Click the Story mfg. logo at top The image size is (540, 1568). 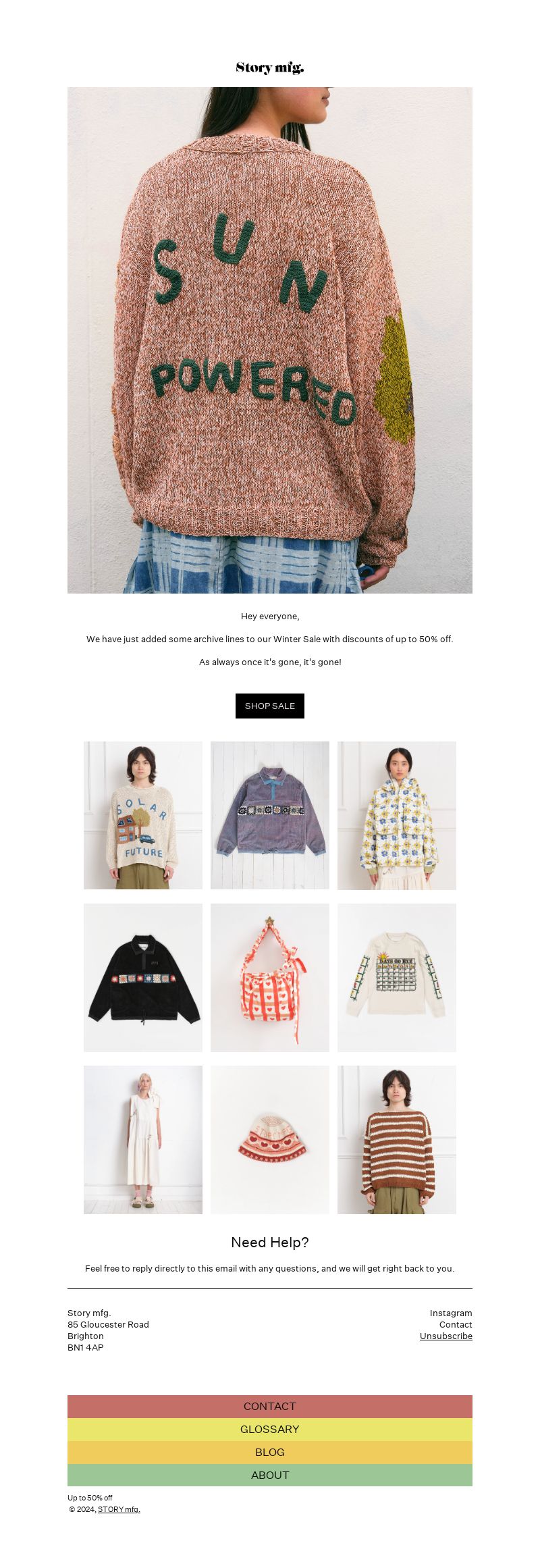point(270,68)
